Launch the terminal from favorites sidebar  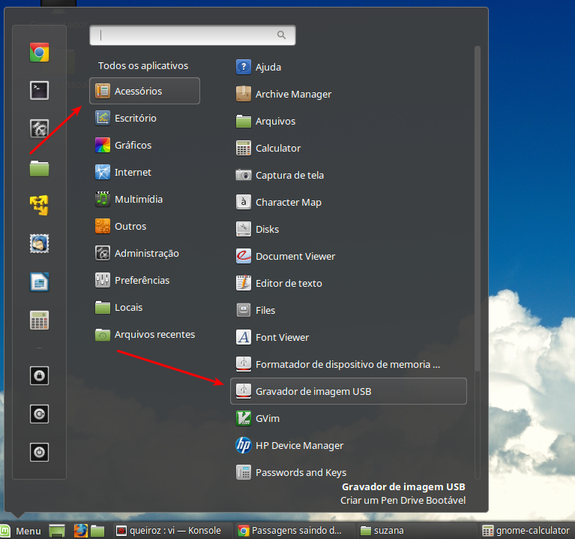39,91
